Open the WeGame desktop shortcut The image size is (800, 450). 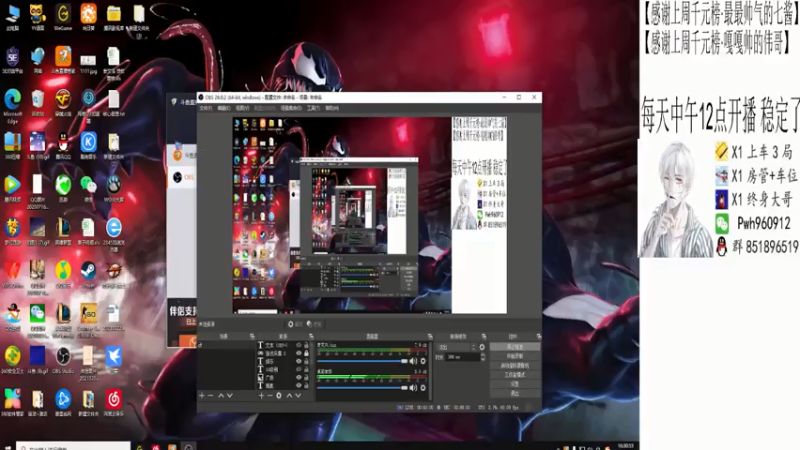[x=63, y=17]
